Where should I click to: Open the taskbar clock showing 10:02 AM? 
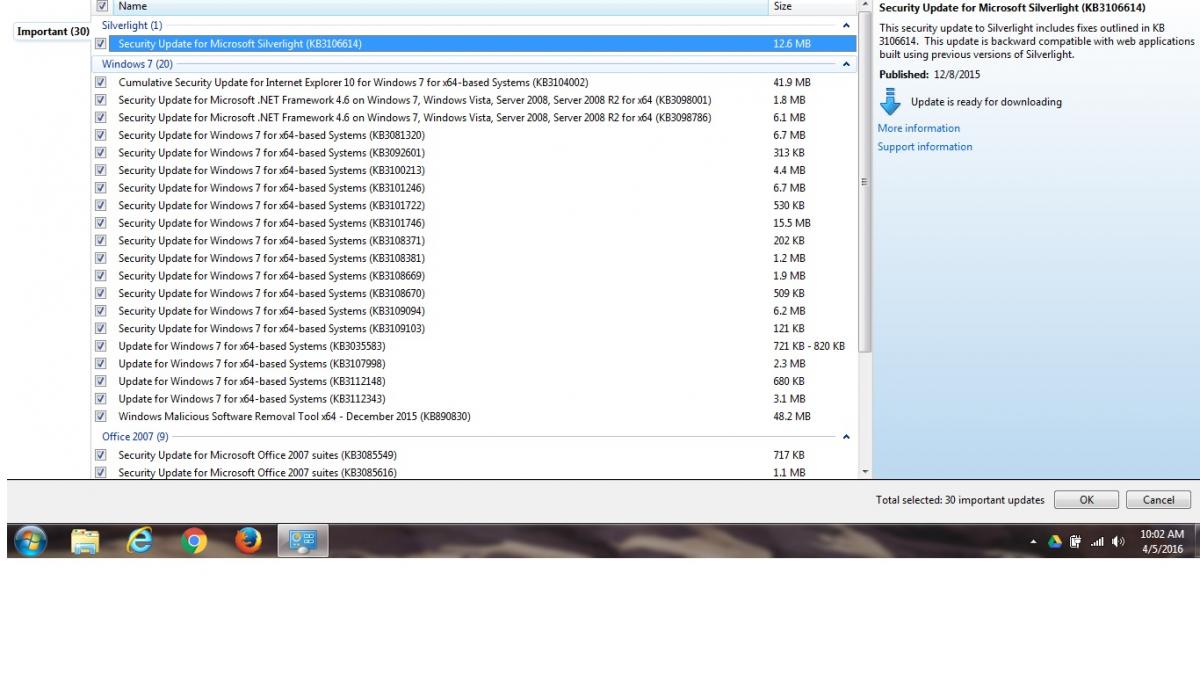[1161, 541]
